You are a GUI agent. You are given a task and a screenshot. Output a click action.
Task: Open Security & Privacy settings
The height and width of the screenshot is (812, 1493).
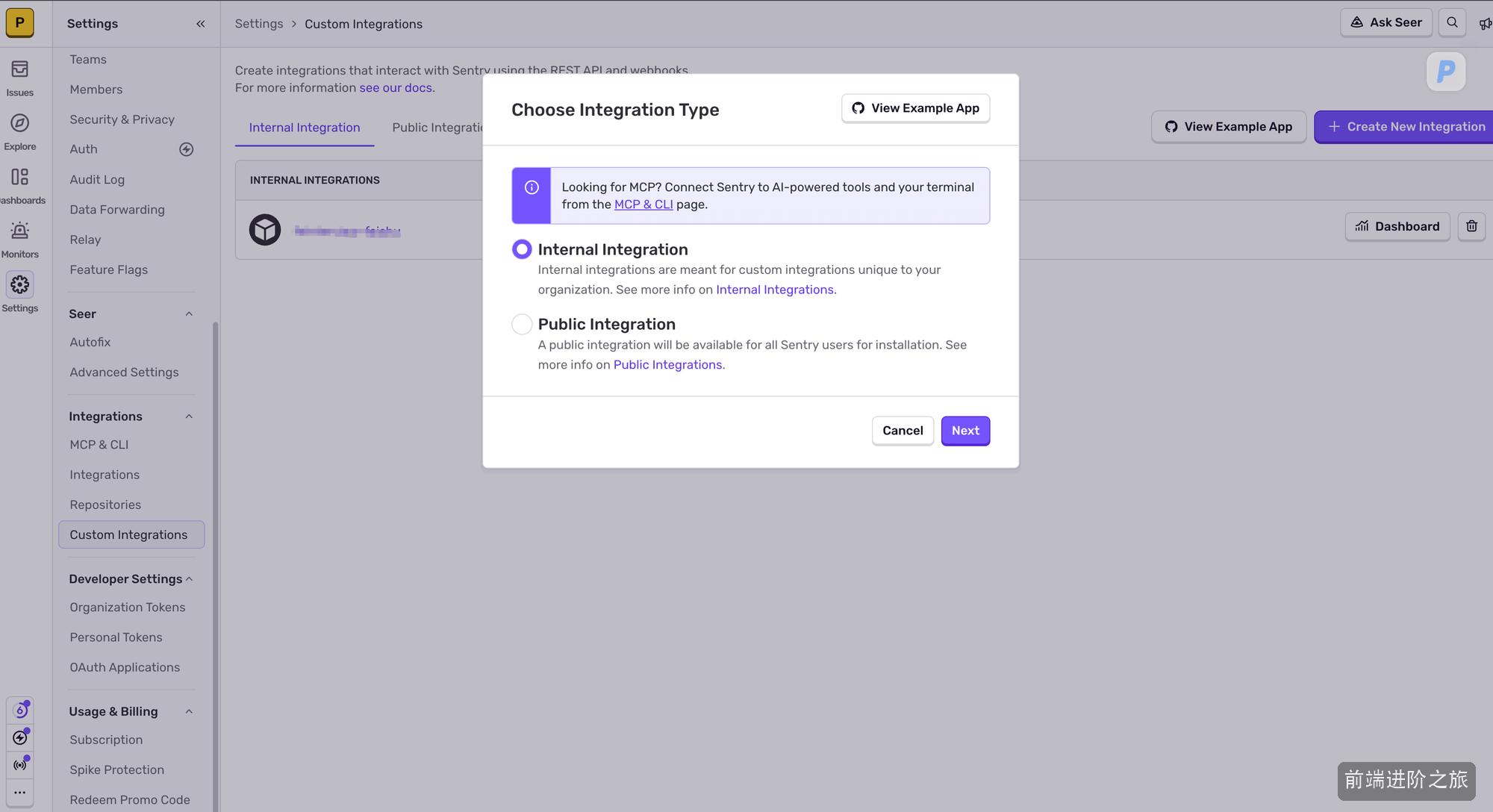(x=122, y=119)
